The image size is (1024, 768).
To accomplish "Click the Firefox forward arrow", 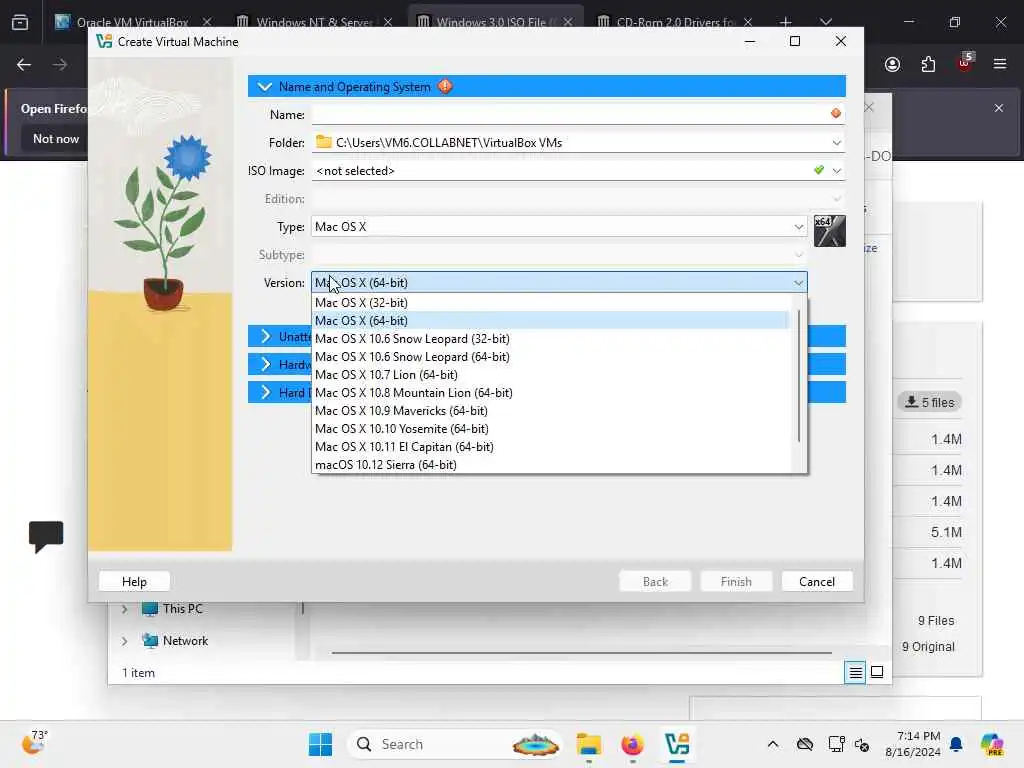I will coord(59,64).
